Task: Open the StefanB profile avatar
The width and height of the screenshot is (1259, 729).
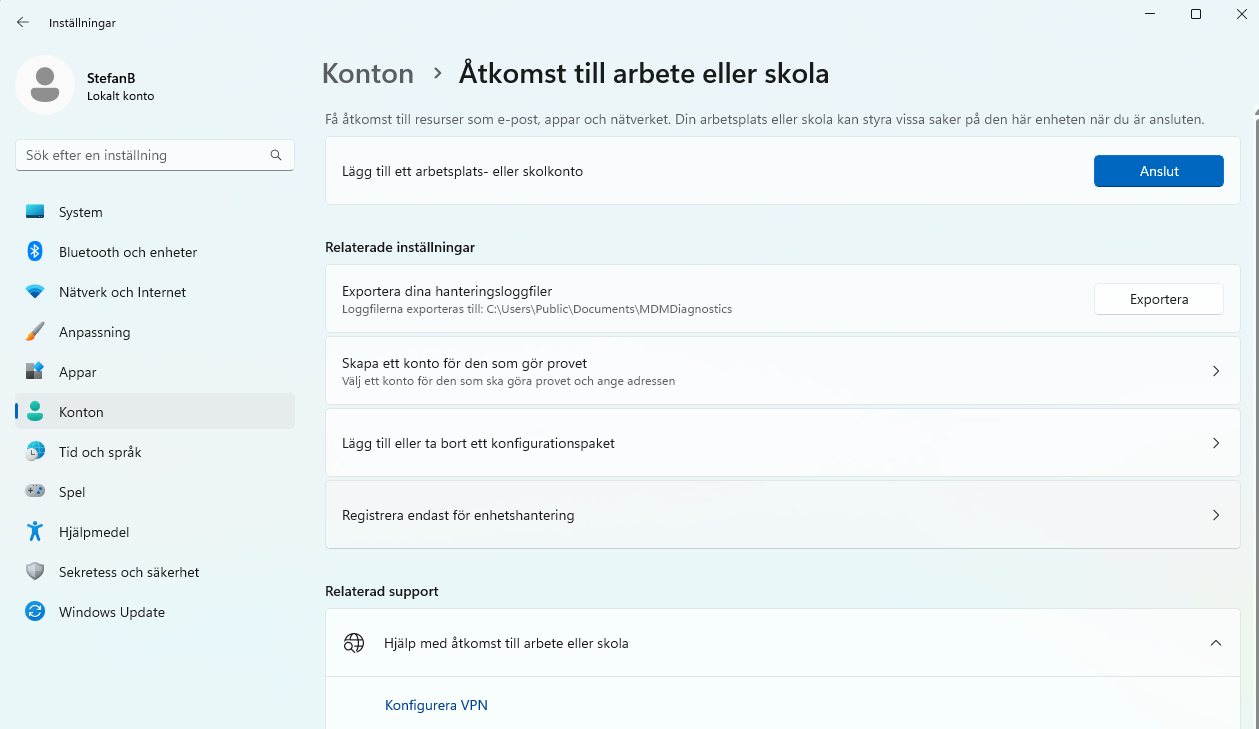Action: (44, 85)
